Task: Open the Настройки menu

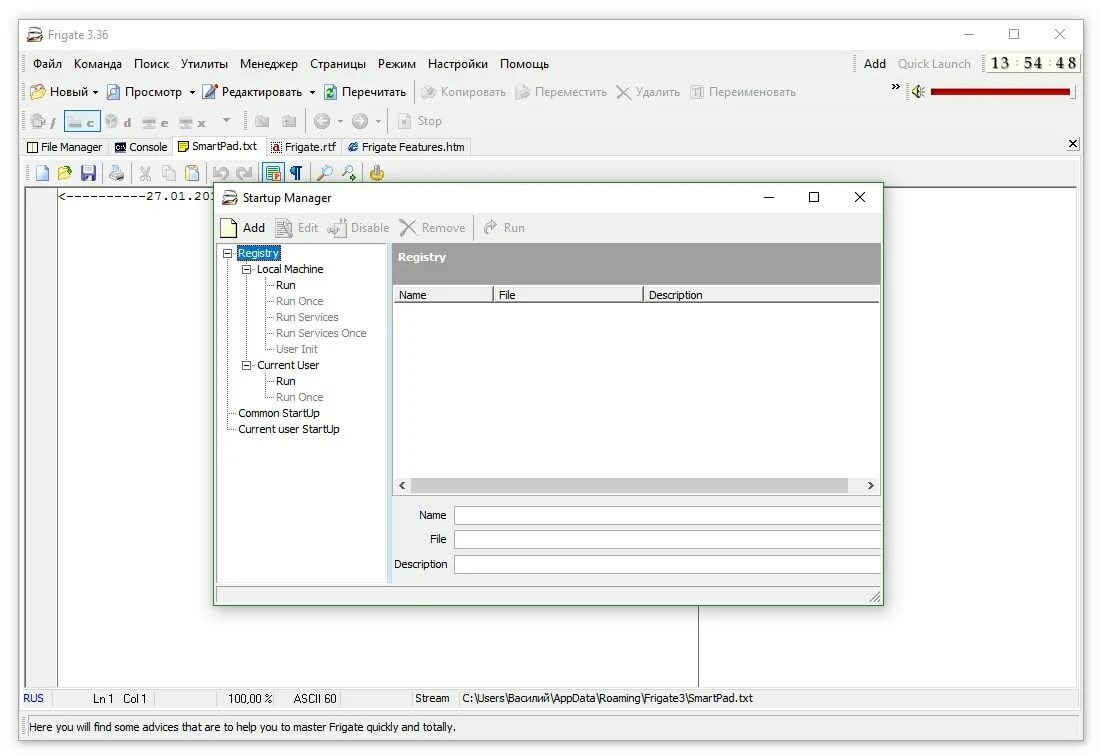Action: (458, 64)
